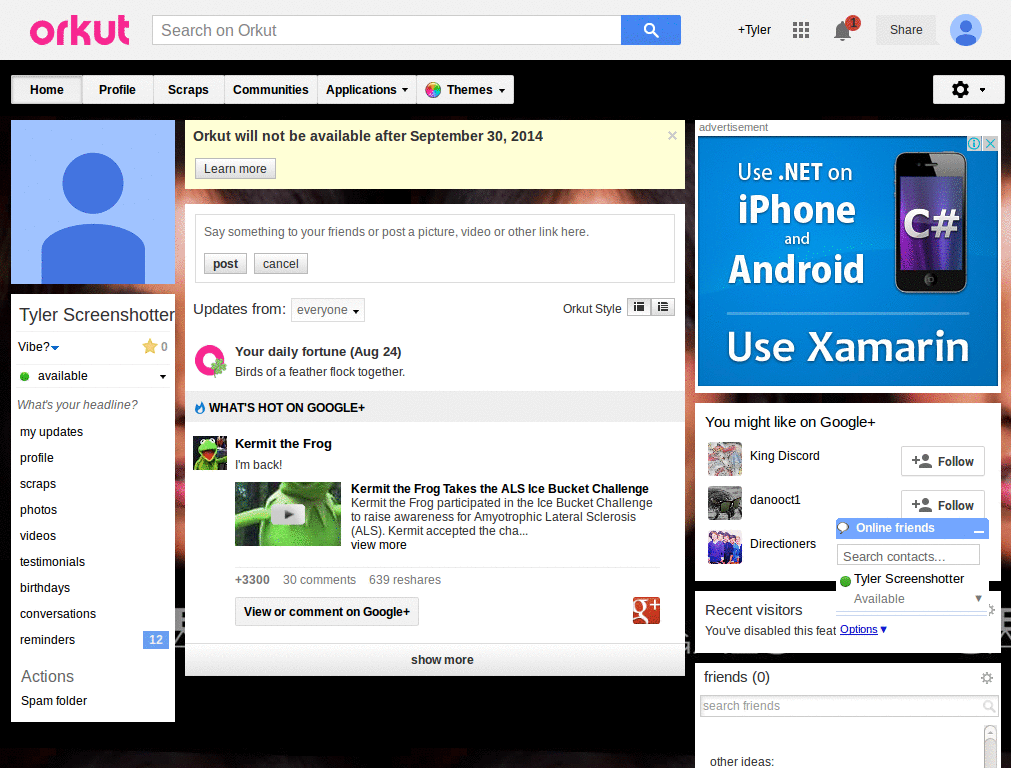The width and height of the screenshot is (1024, 768).
Task: Click show more updates
Action: tap(435, 660)
